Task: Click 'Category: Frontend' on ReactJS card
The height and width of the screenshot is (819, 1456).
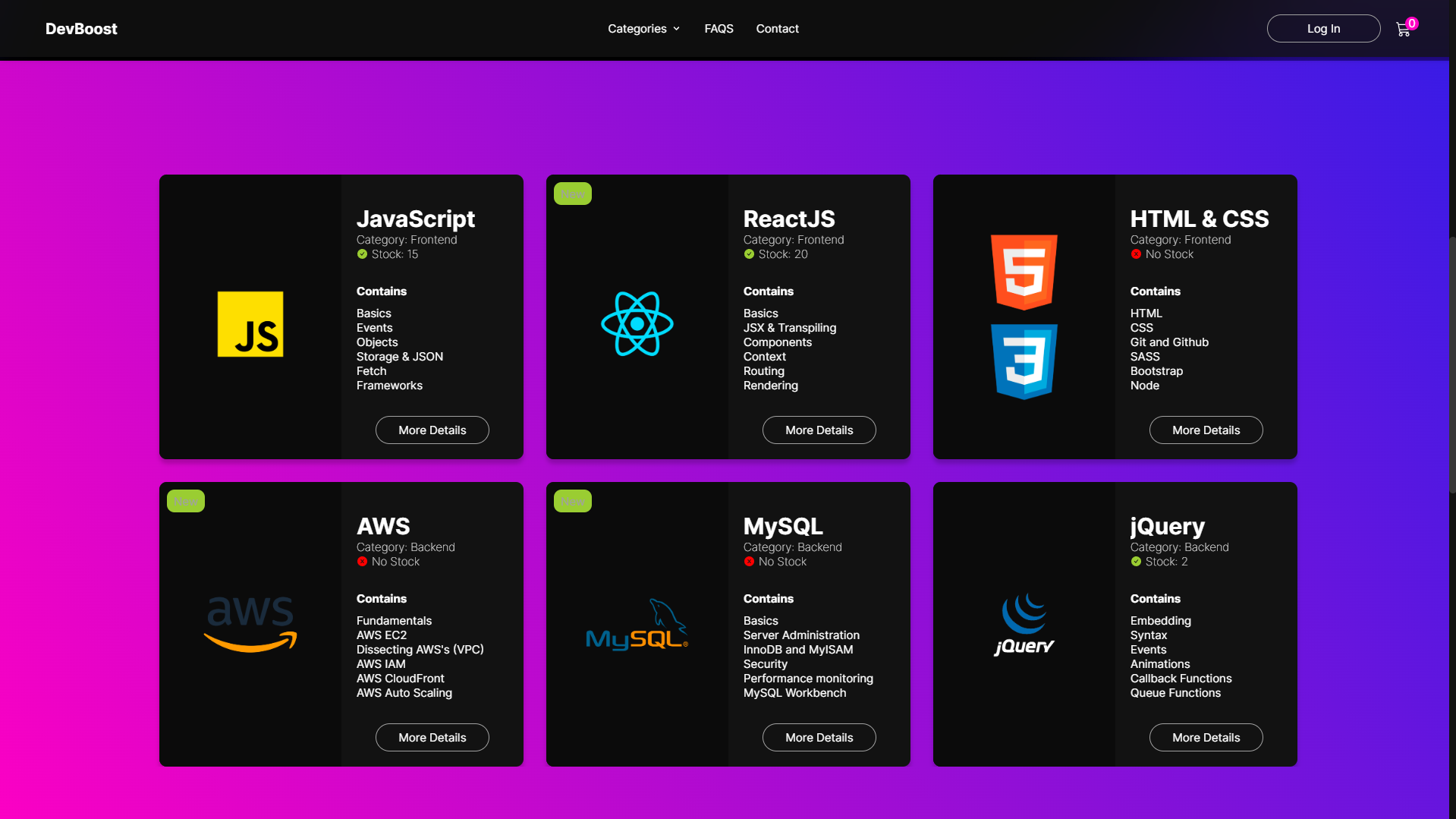Action: pyautogui.click(x=794, y=240)
